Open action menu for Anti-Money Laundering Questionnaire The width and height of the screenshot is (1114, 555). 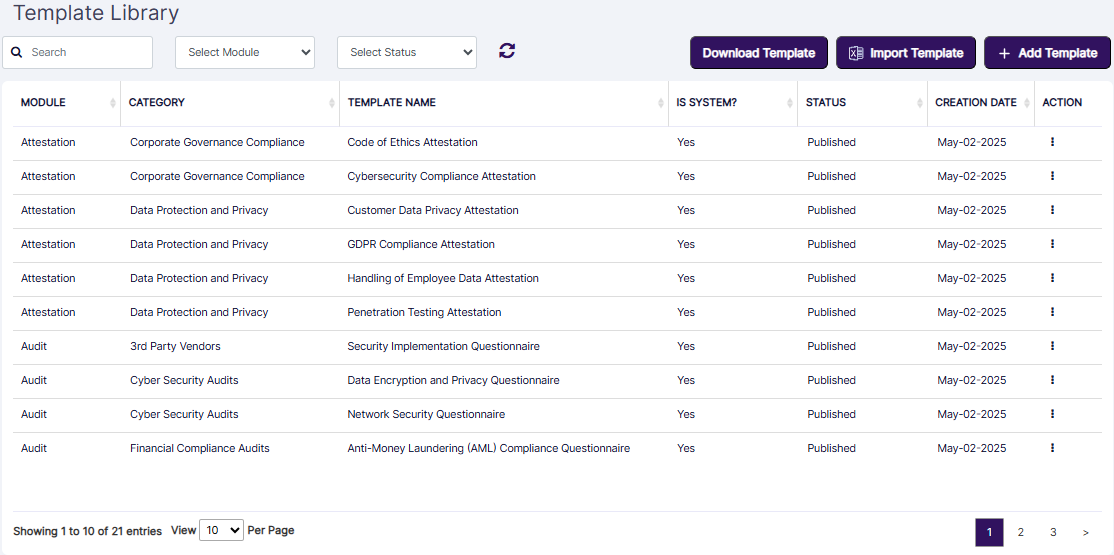[1052, 448]
